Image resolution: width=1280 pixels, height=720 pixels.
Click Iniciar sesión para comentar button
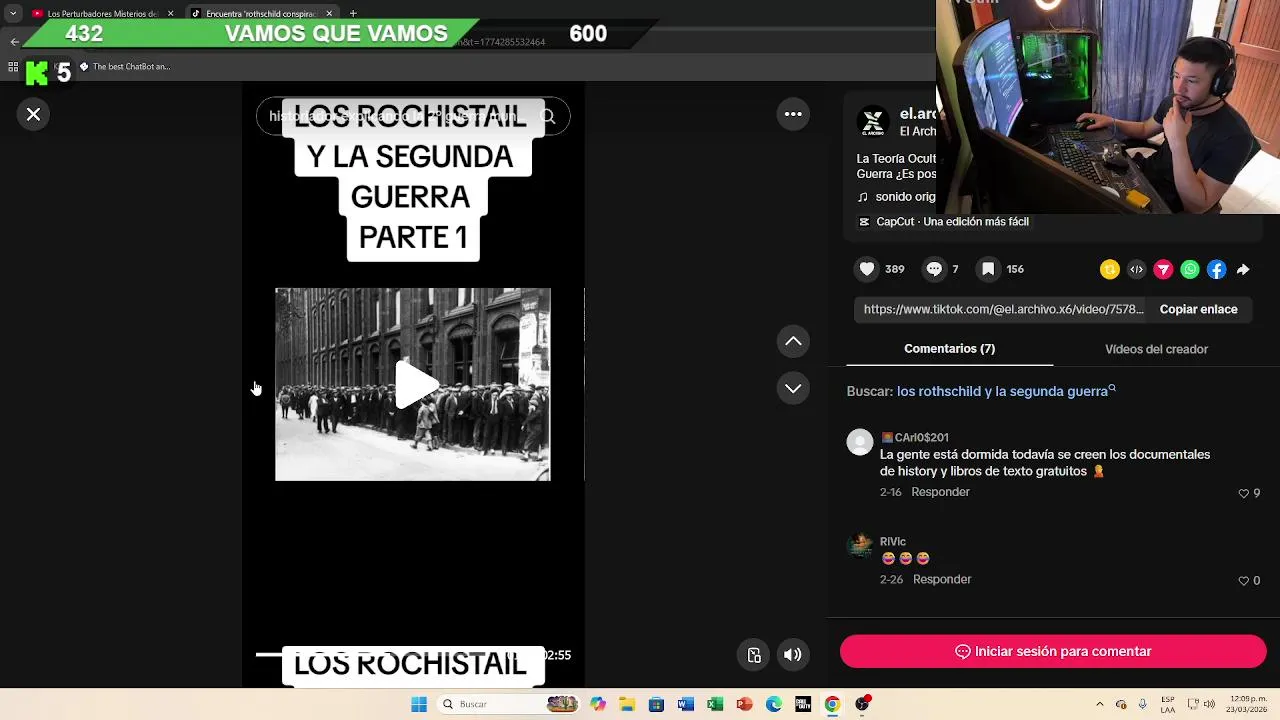pos(1053,651)
